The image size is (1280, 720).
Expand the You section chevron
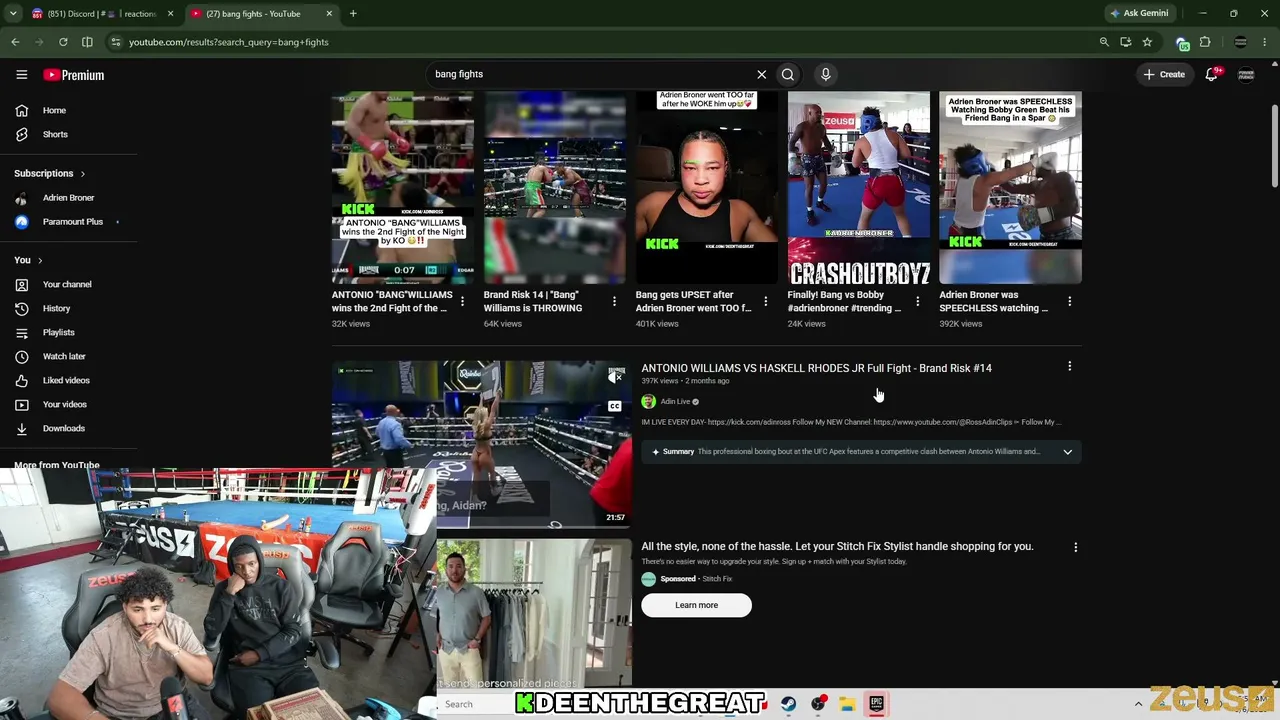point(40,260)
